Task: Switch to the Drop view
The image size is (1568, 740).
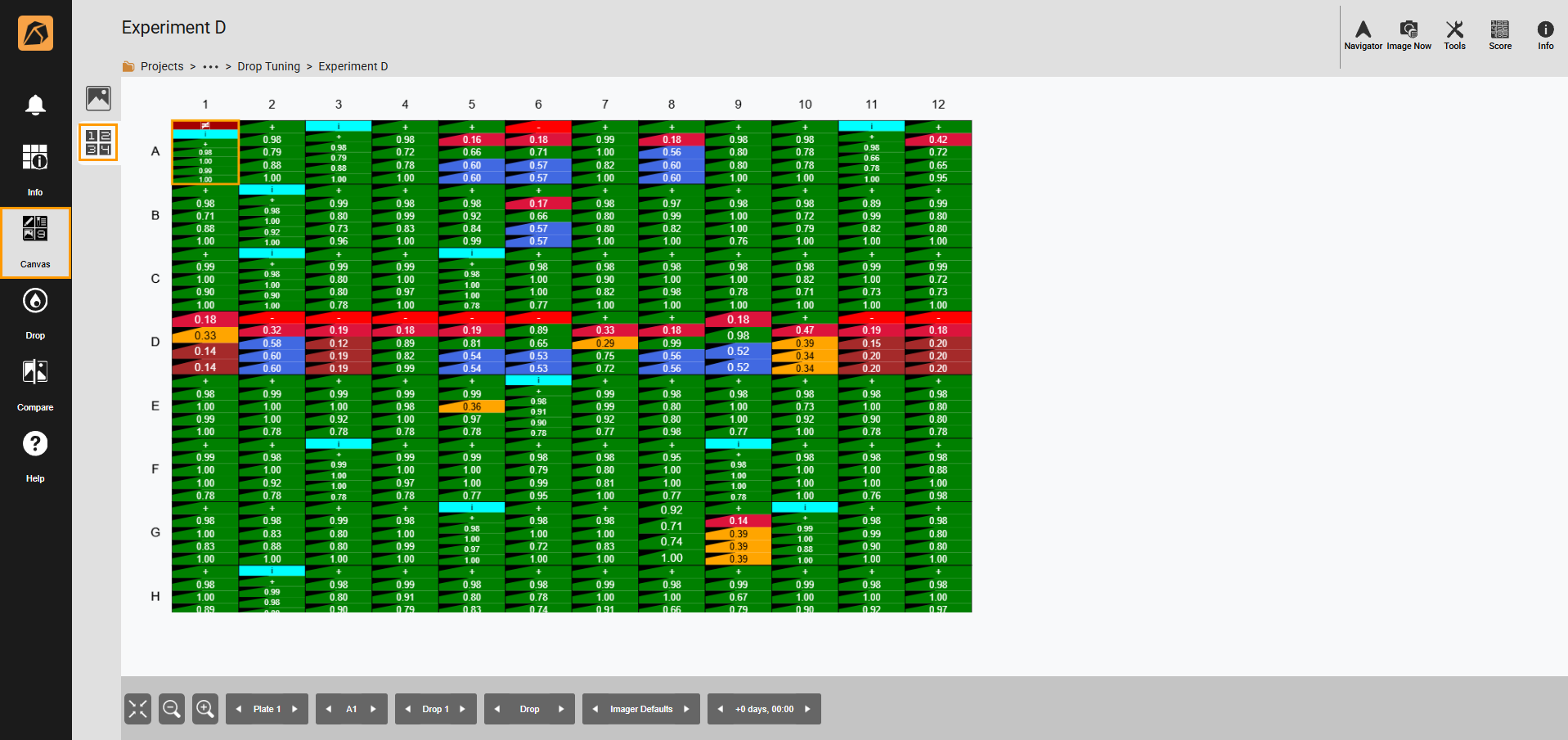Action: pos(35,312)
